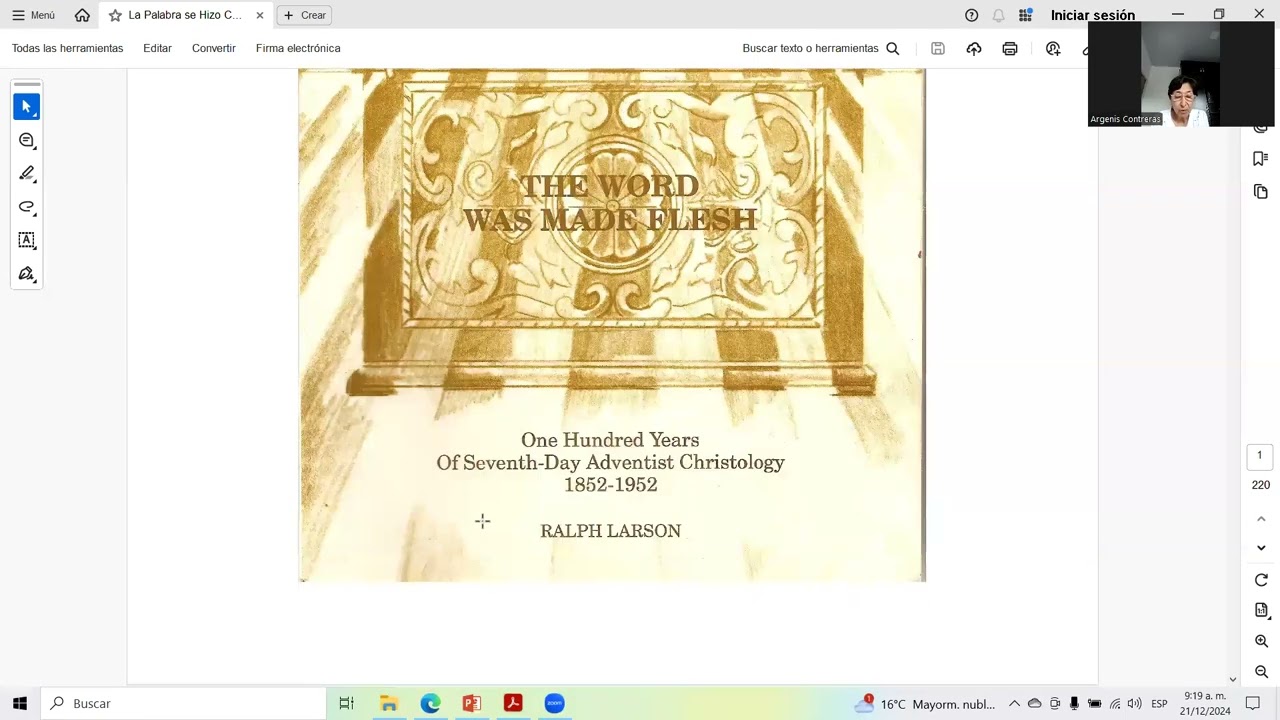The width and height of the screenshot is (1280, 720).
Task: Click the Meet Now camera tray icon
Action: 1054,704
